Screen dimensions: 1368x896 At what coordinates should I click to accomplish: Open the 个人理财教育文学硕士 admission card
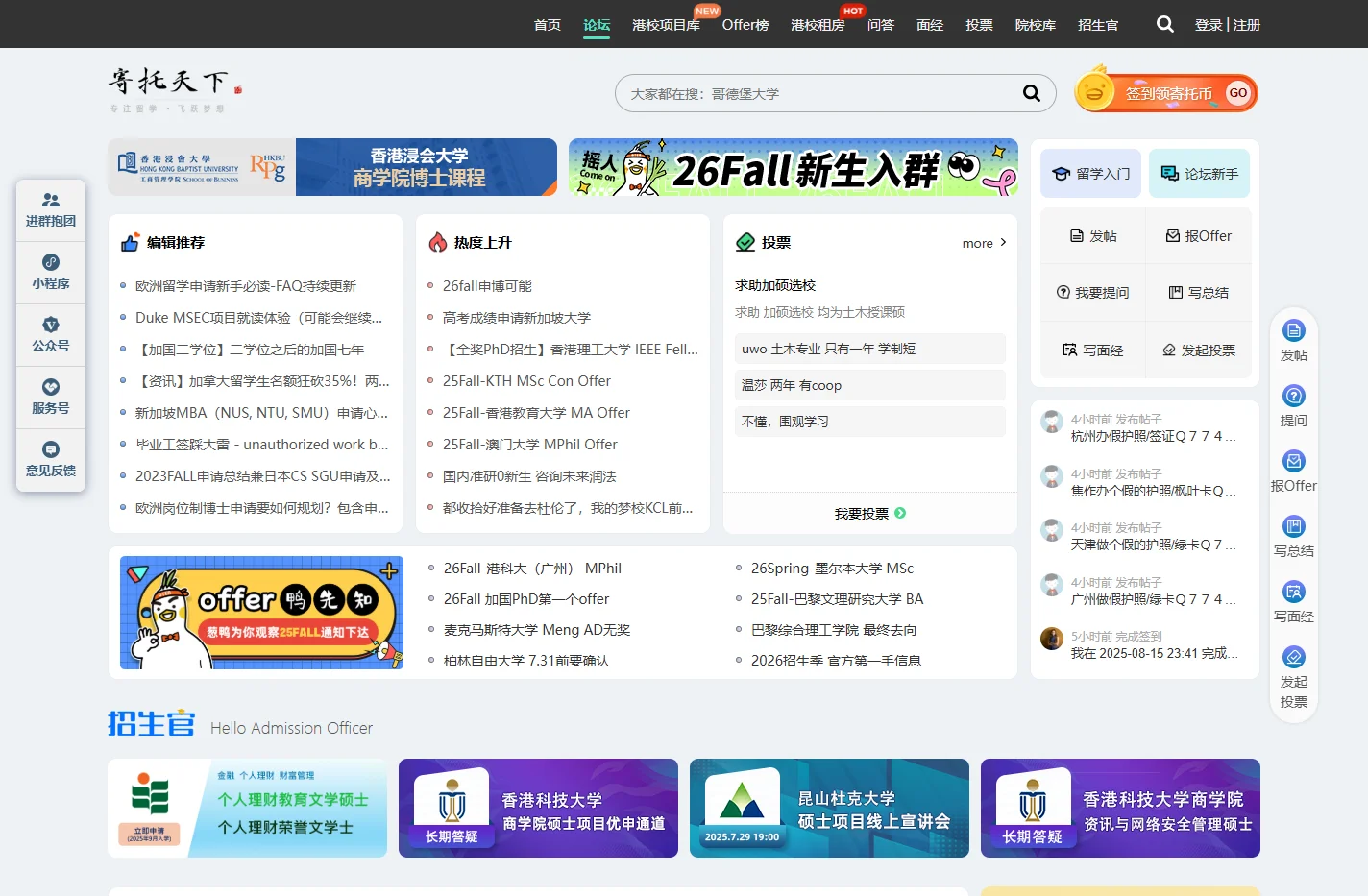pyautogui.click(x=247, y=808)
